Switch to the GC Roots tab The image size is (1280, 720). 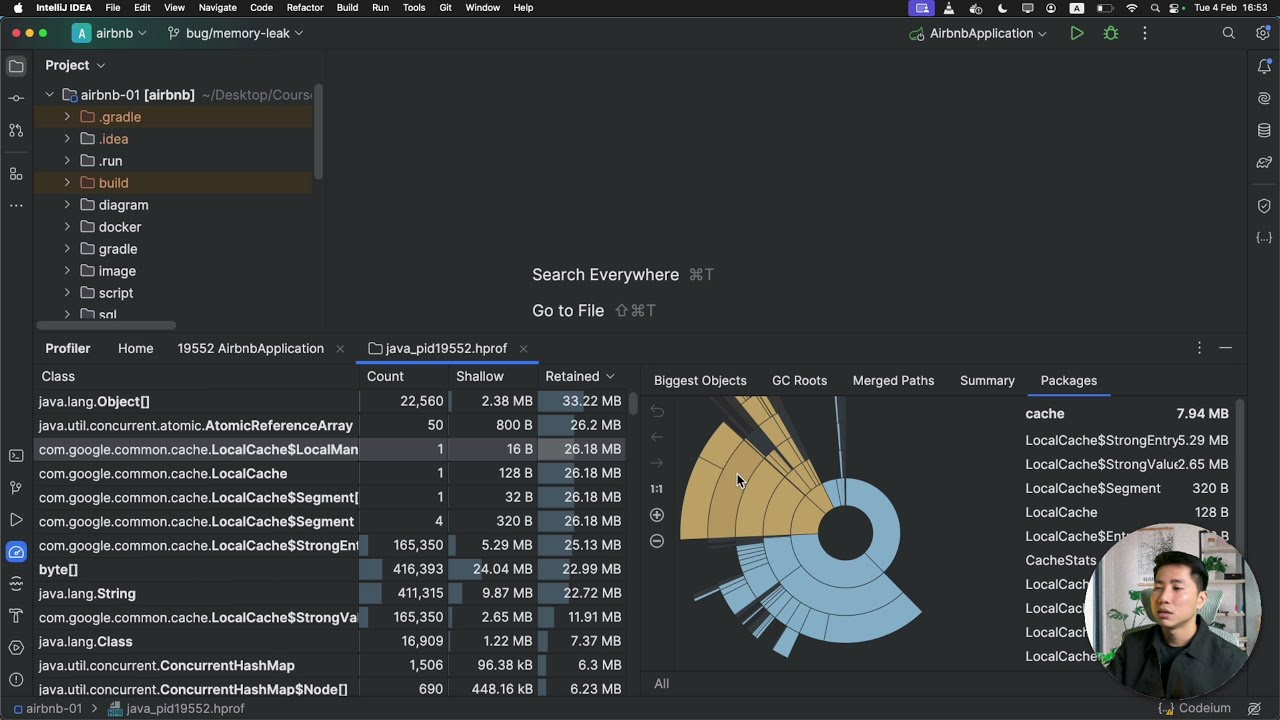tap(799, 381)
